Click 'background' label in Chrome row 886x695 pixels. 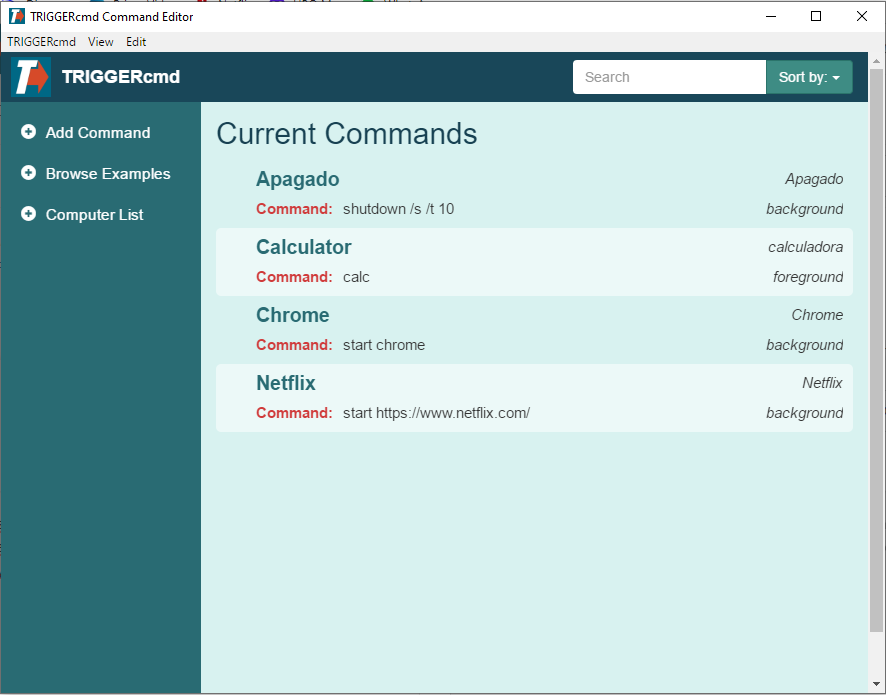[x=805, y=345]
